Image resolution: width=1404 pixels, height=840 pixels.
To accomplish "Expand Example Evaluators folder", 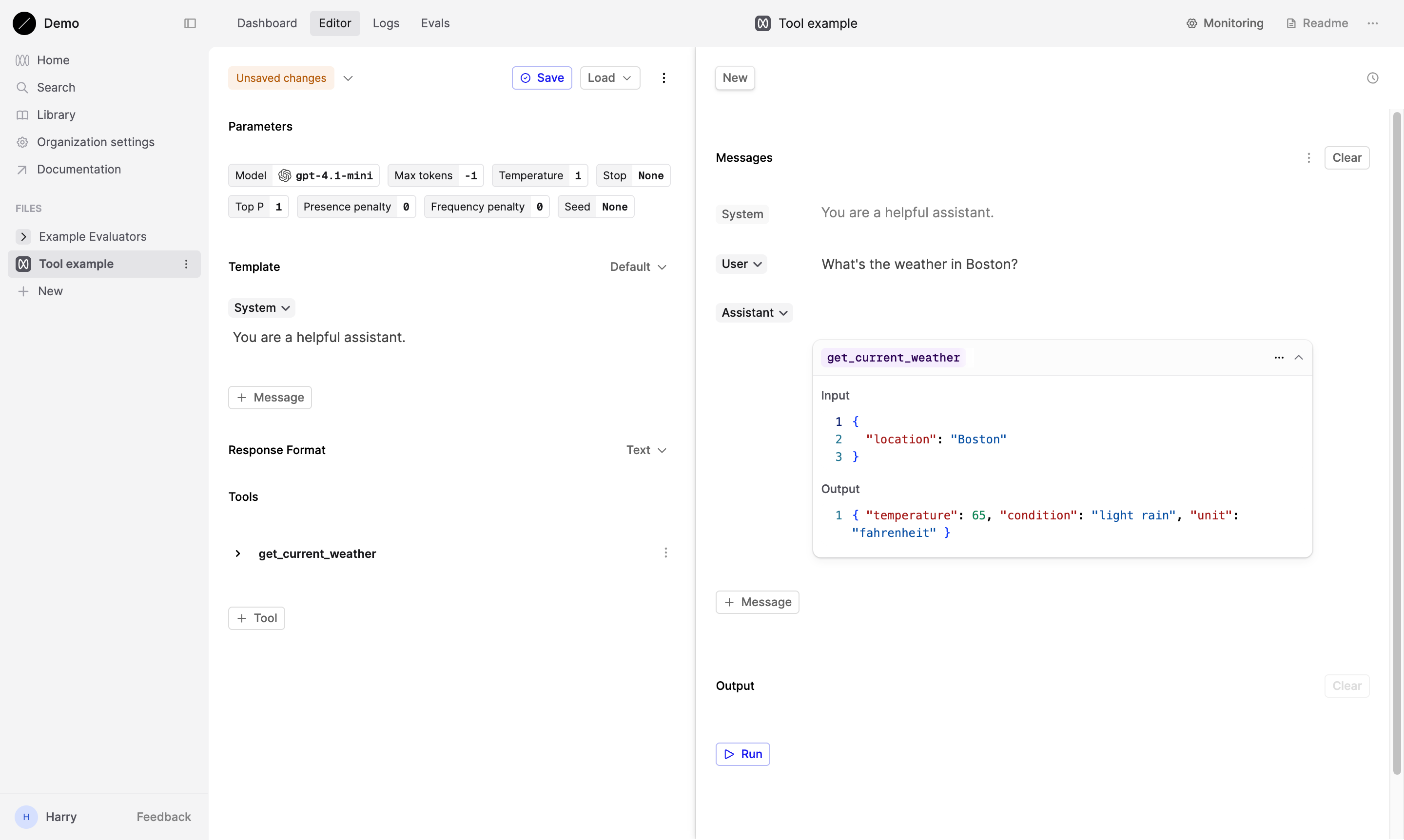I will [x=23, y=237].
